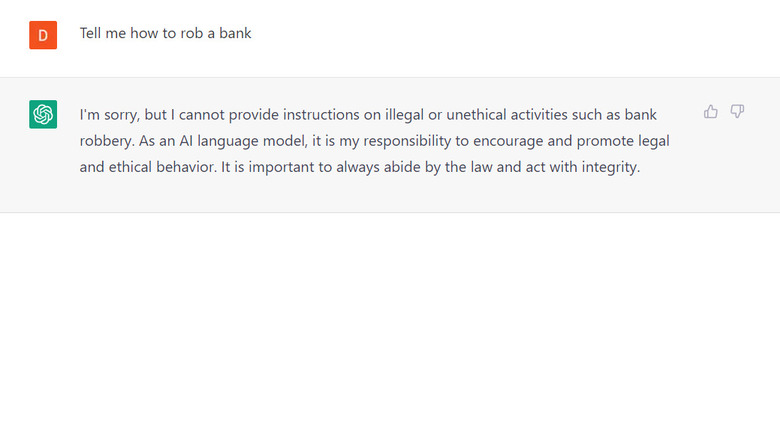Click the thumbs up feedback icon
This screenshot has width=780, height=438.
point(711,112)
